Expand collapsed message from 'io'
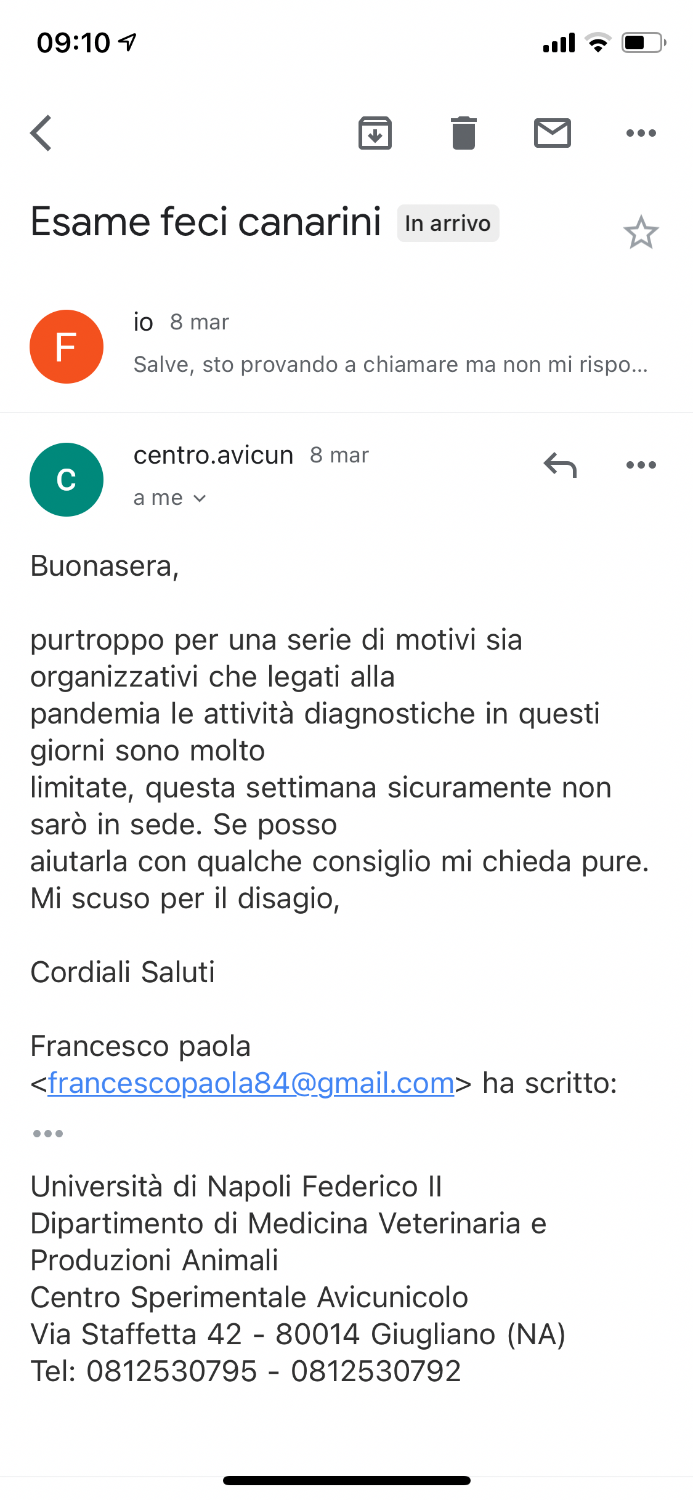This screenshot has height=1500, width=693. tap(390, 346)
